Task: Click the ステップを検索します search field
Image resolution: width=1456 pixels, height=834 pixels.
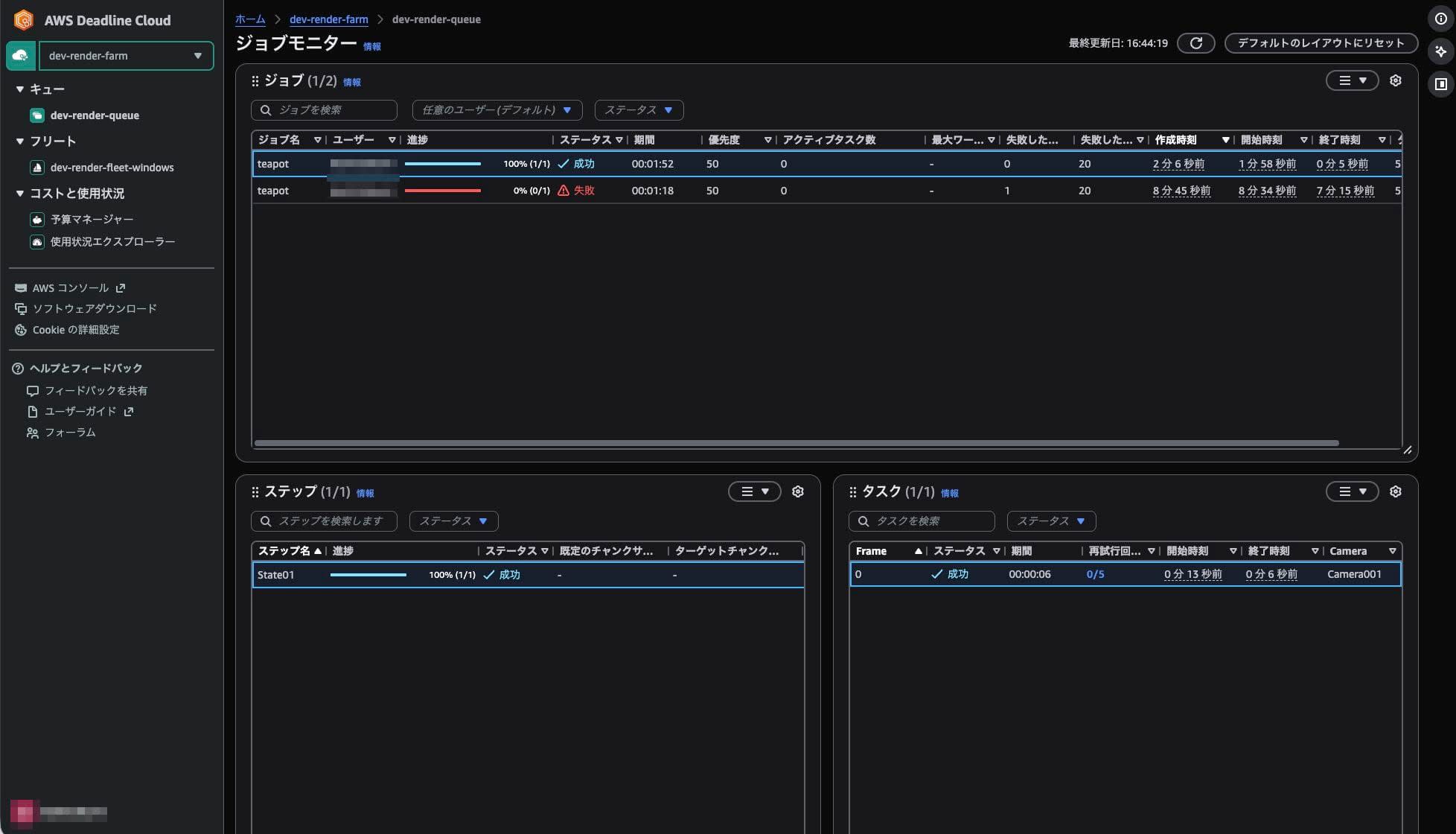Action: [x=325, y=521]
